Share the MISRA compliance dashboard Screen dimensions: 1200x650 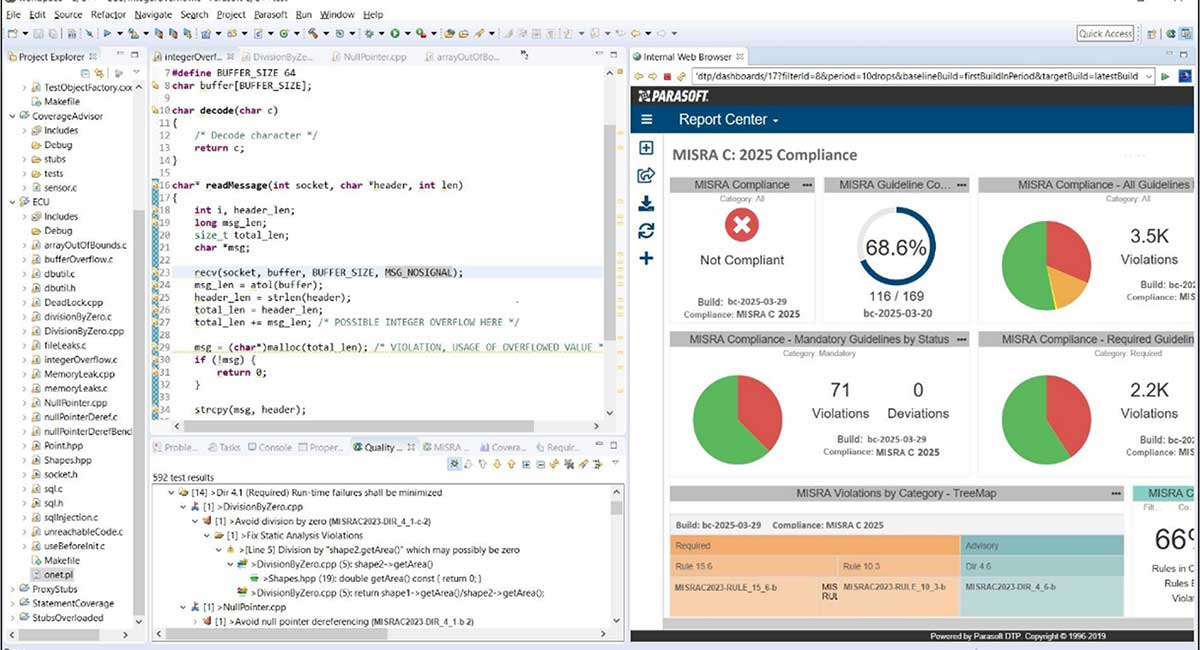click(x=646, y=174)
